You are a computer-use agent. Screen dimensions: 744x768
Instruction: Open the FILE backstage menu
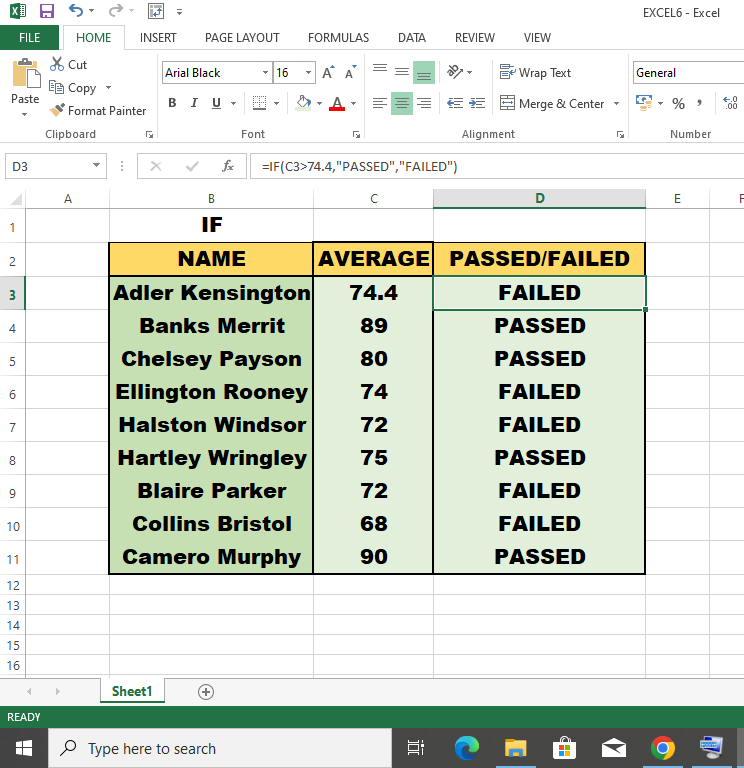[29, 38]
